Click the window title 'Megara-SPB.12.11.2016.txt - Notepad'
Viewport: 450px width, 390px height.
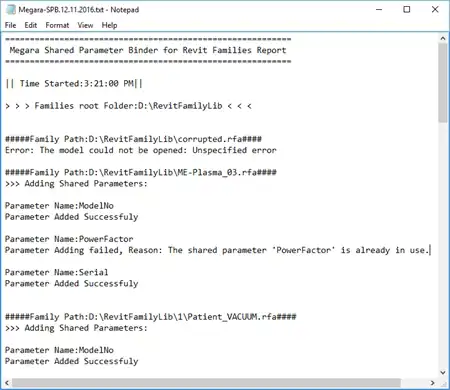point(78,10)
